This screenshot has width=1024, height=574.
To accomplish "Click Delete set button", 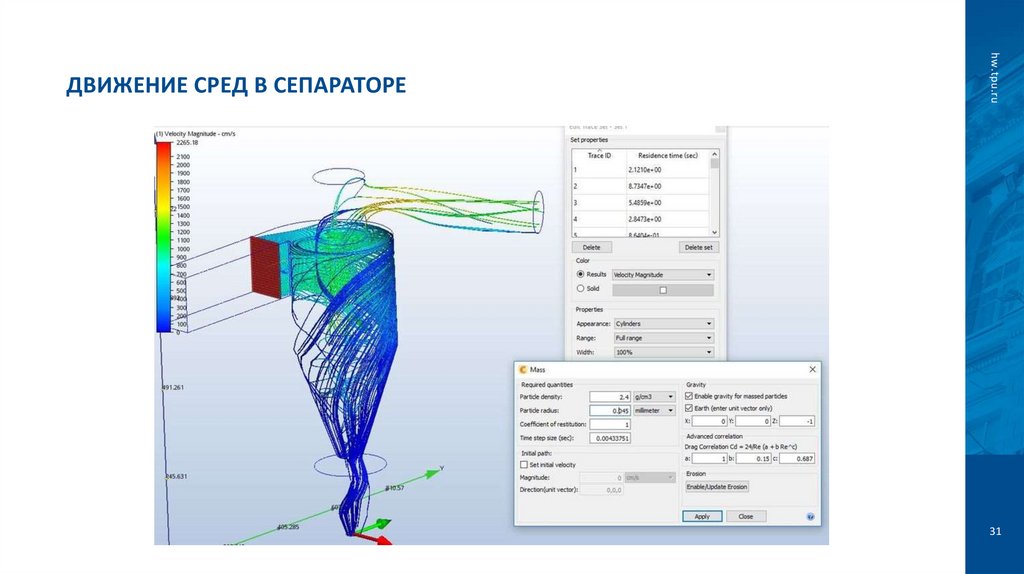I will point(699,247).
